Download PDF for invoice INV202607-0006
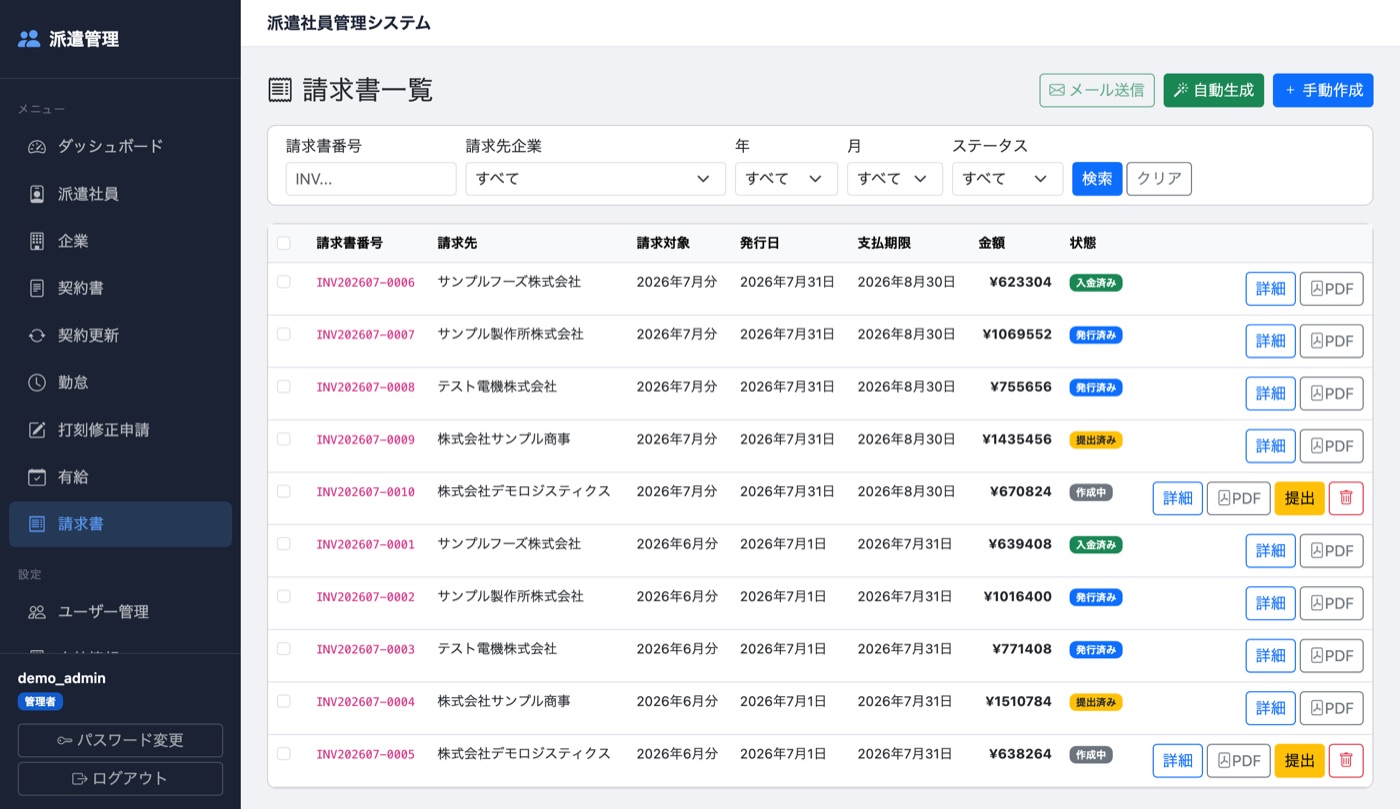 click(1331, 289)
